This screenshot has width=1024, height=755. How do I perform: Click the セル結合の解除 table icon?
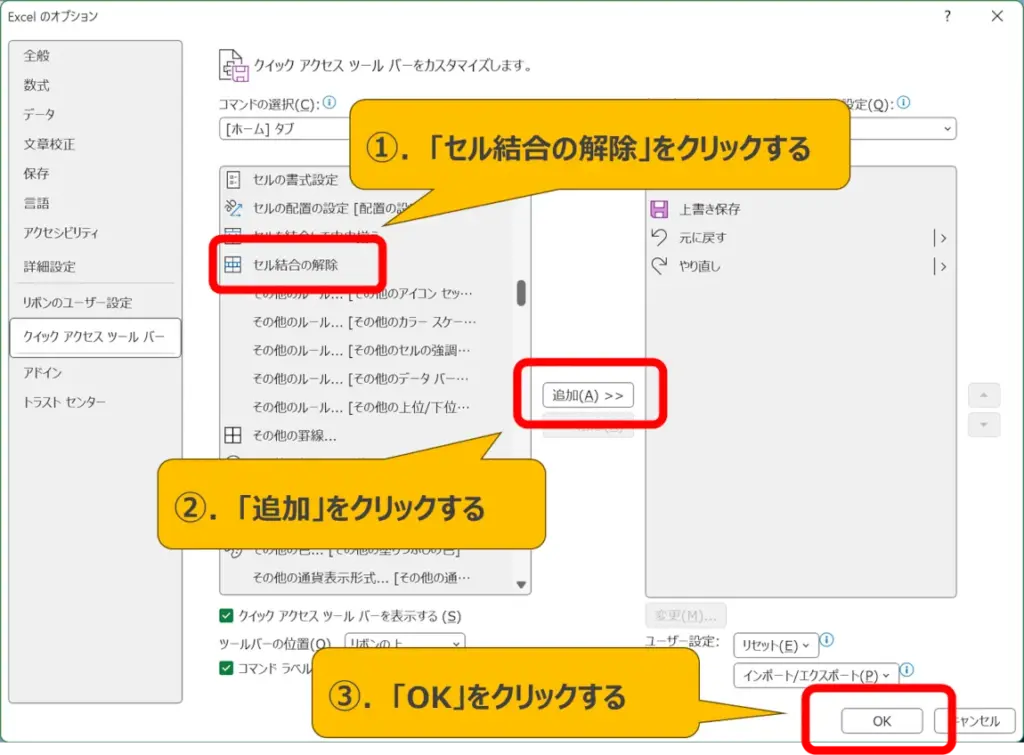click(233, 265)
